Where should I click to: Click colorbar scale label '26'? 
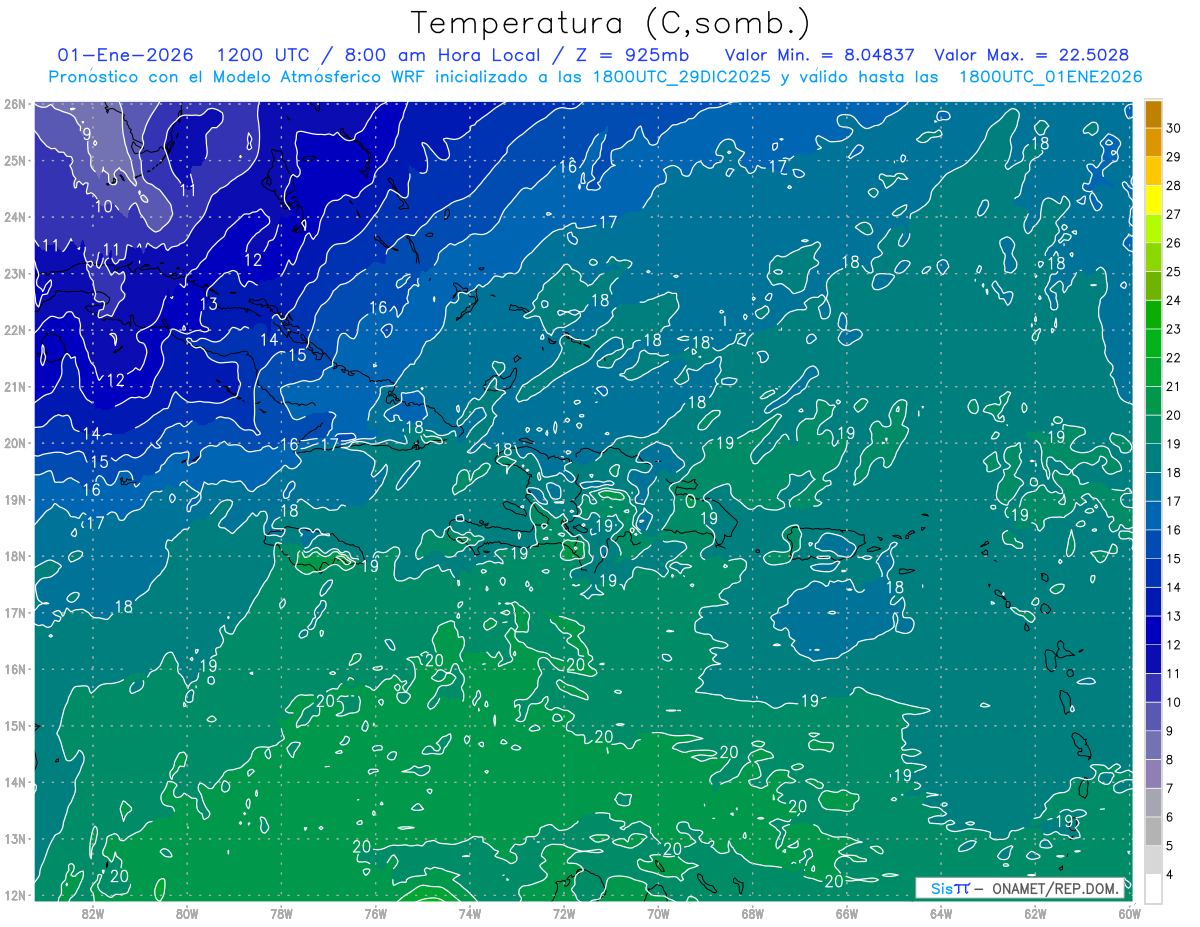(x=1174, y=243)
